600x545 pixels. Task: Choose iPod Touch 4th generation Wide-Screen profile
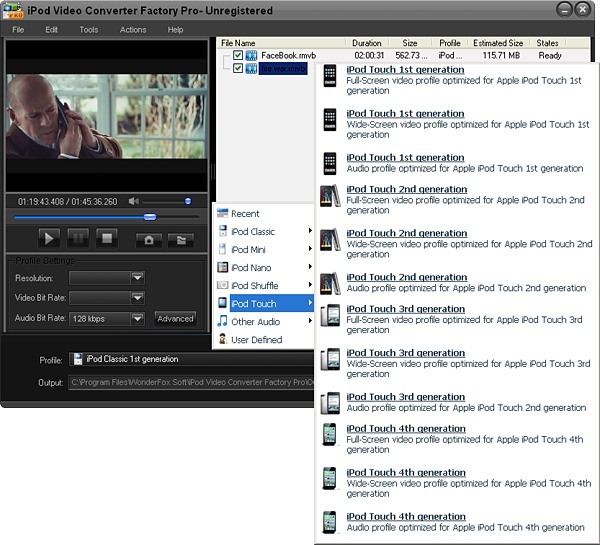(455, 483)
